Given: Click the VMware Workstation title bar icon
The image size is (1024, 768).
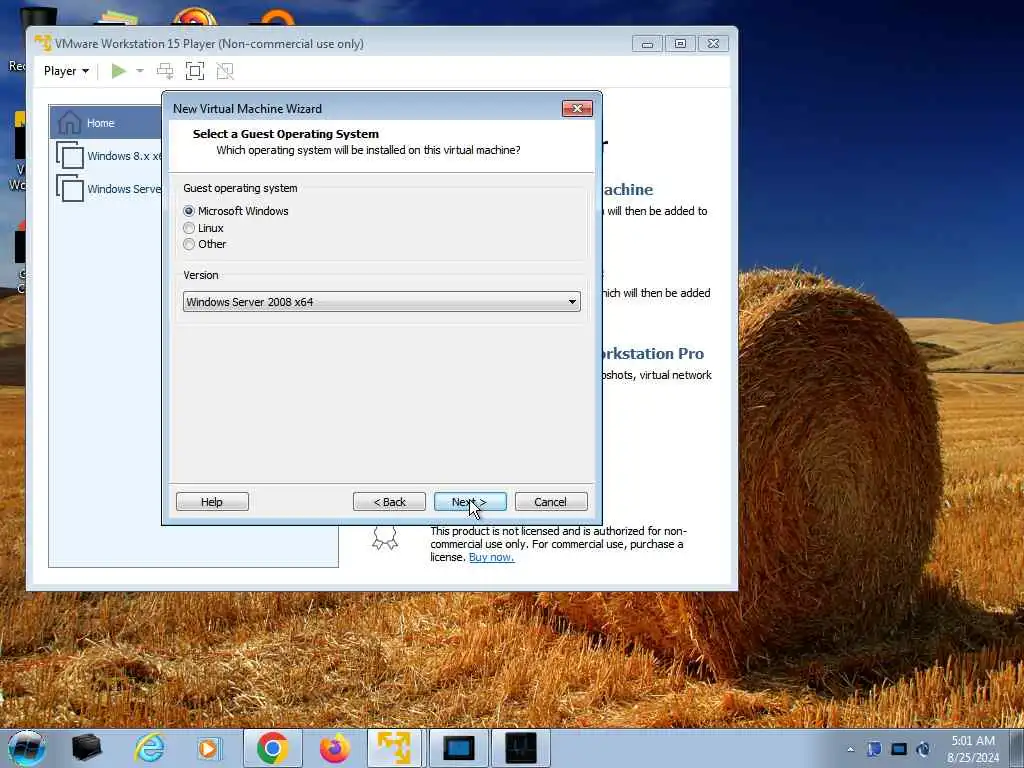Looking at the screenshot, I should (x=43, y=43).
